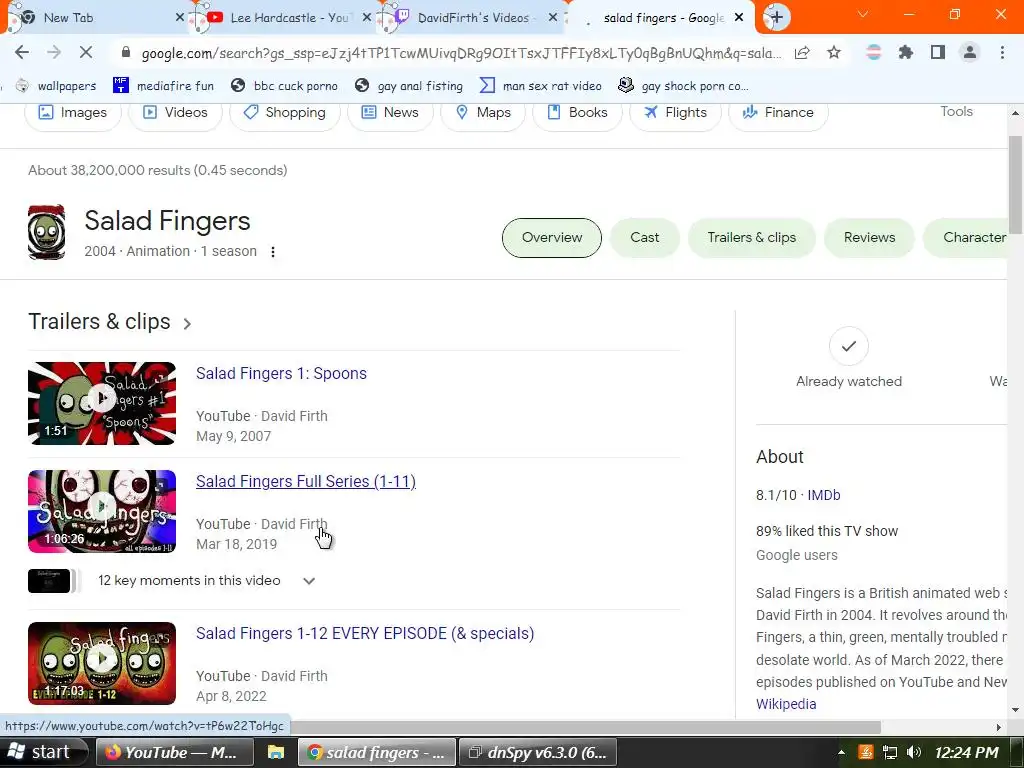Select the Overview chip
The height and width of the screenshot is (768, 1024).
click(x=552, y=238)
